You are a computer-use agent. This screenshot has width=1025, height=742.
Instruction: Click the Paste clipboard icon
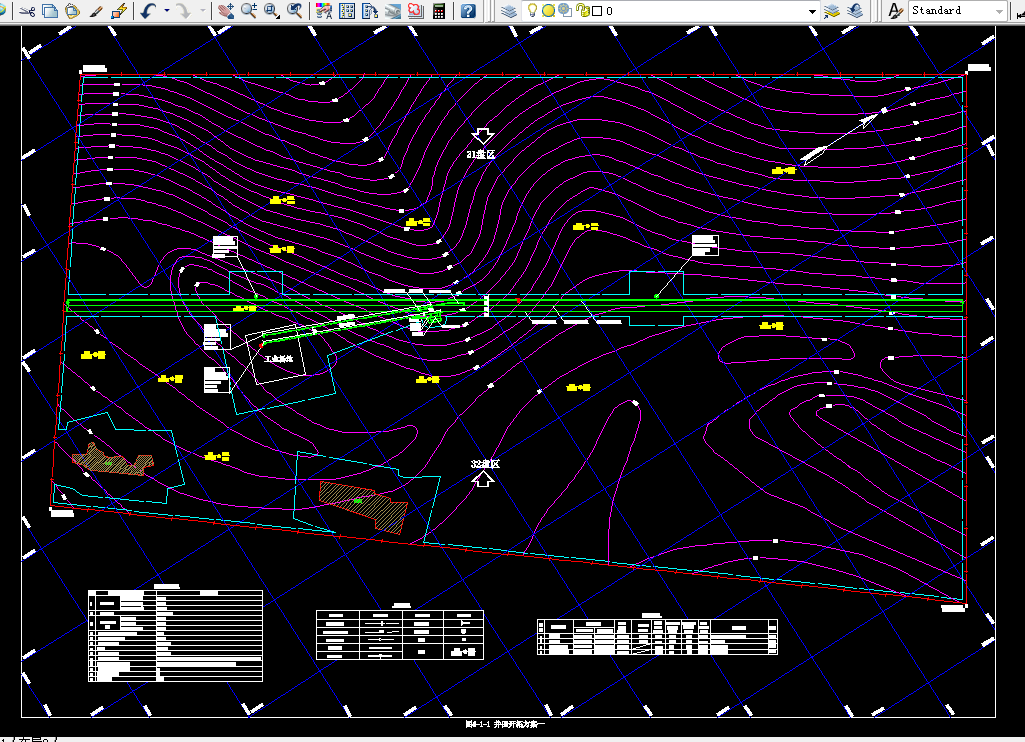pyautogui.click(x=72, y=11)
